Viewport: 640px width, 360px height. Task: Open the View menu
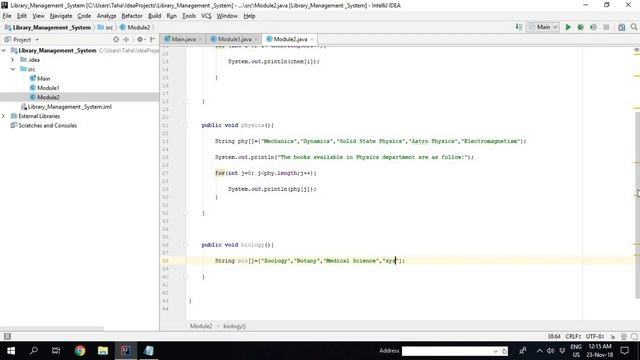(38, 16)
